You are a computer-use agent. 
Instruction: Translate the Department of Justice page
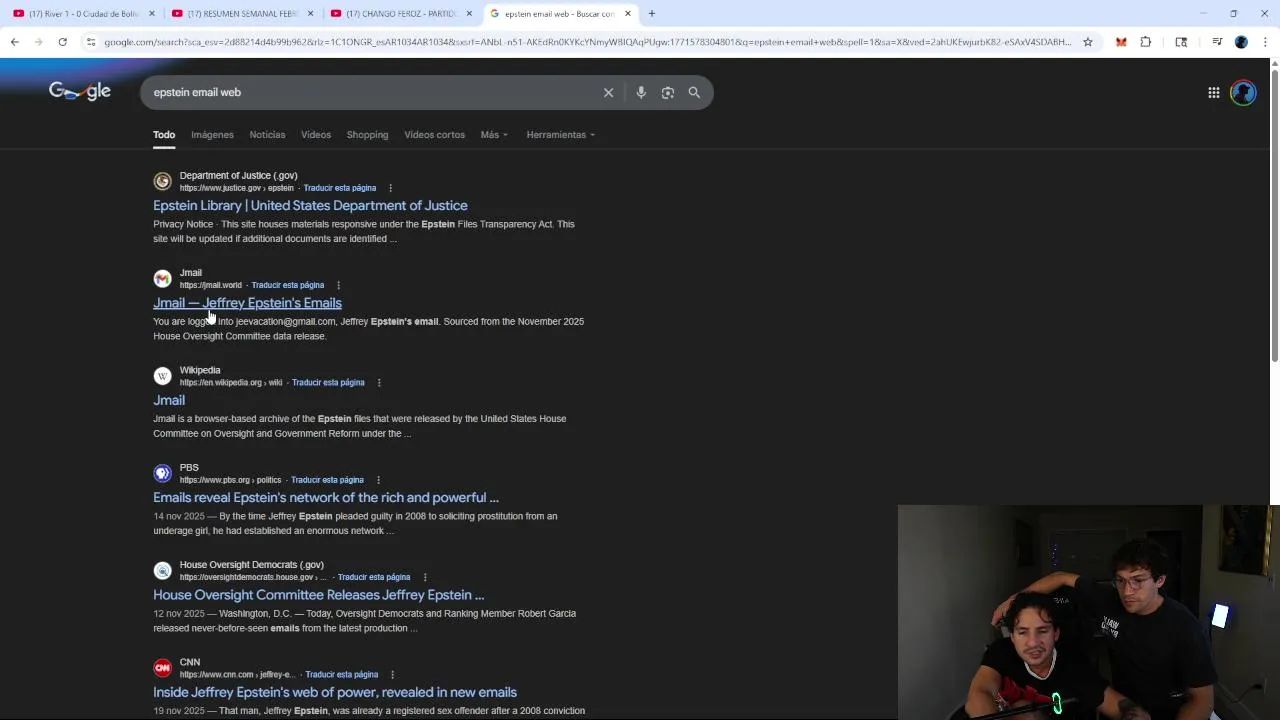340,188
